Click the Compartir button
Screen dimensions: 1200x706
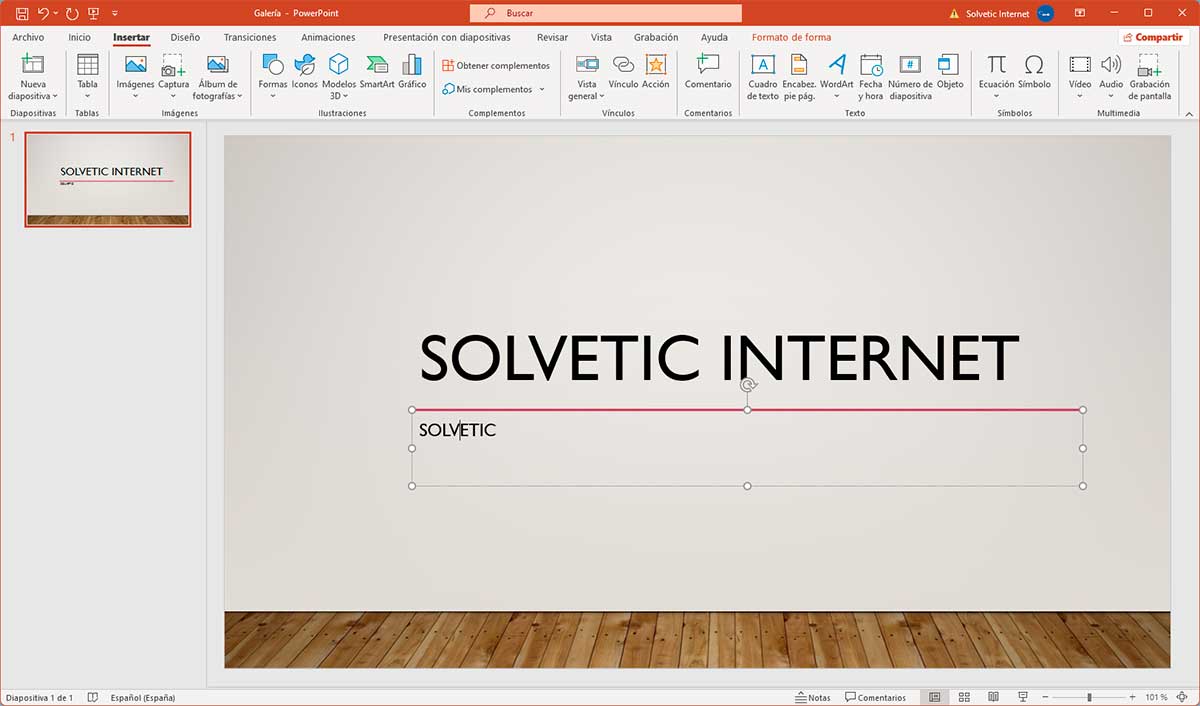pyautogui.click(x=1153, y=37)
